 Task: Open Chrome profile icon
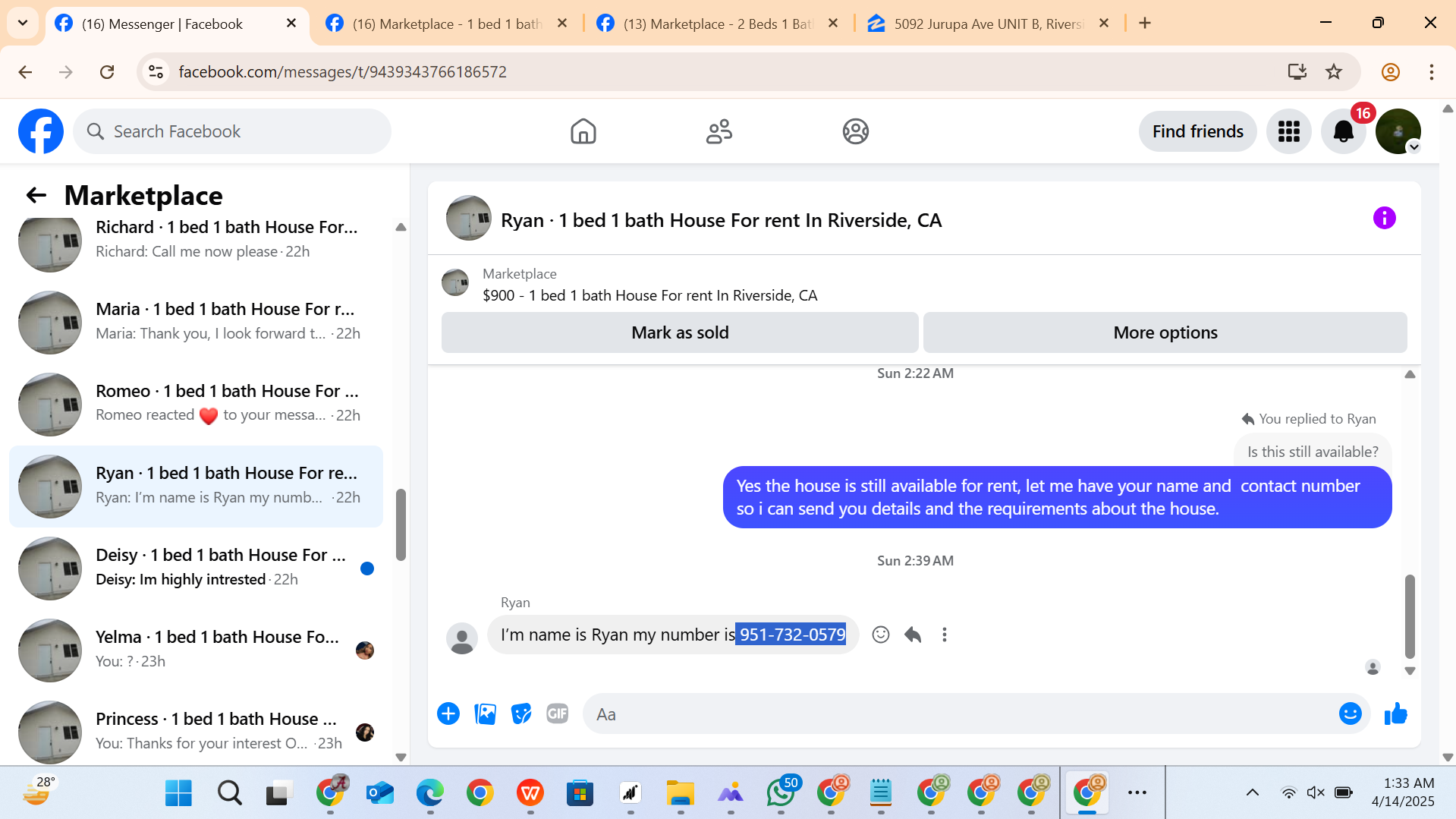point(1390,72)
